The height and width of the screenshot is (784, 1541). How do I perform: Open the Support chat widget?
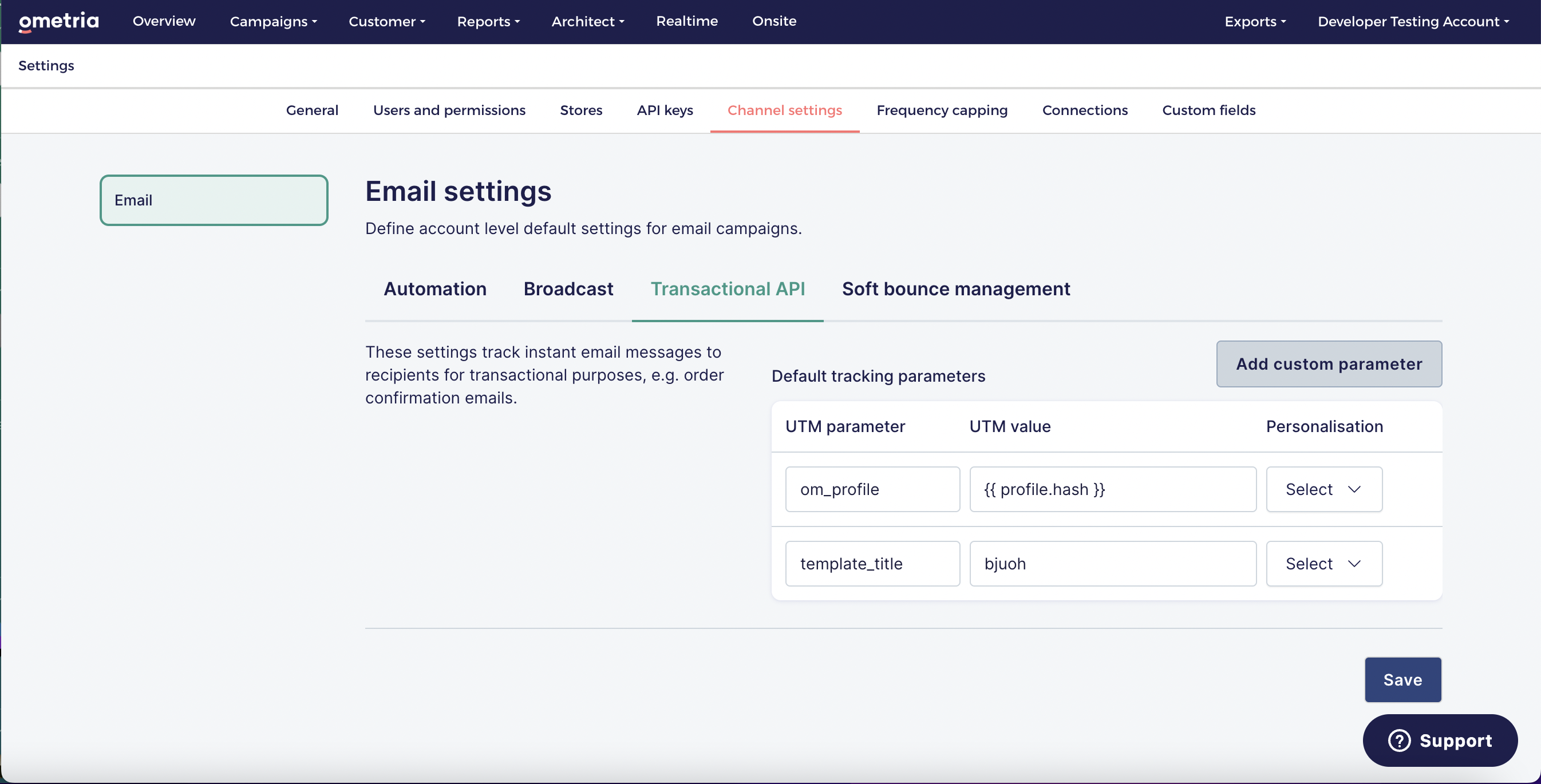coord(1440,741)
